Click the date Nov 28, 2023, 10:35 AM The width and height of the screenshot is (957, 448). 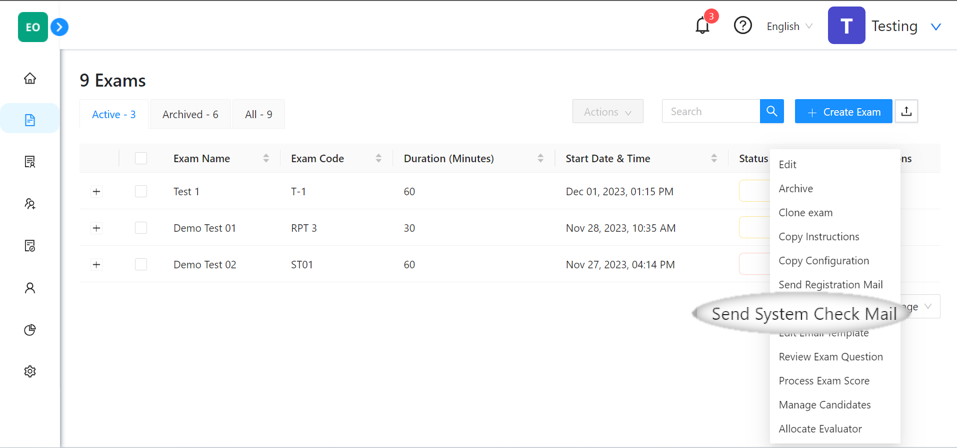pyautogui.click(x=621, y=228)
